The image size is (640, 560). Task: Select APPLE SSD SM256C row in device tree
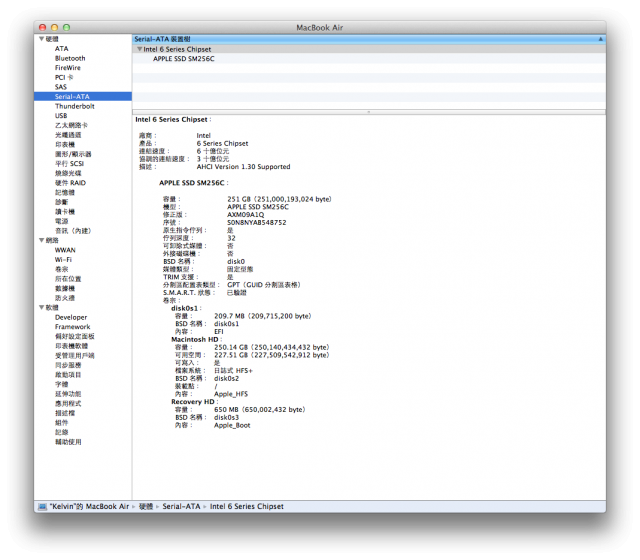point(369,59)
